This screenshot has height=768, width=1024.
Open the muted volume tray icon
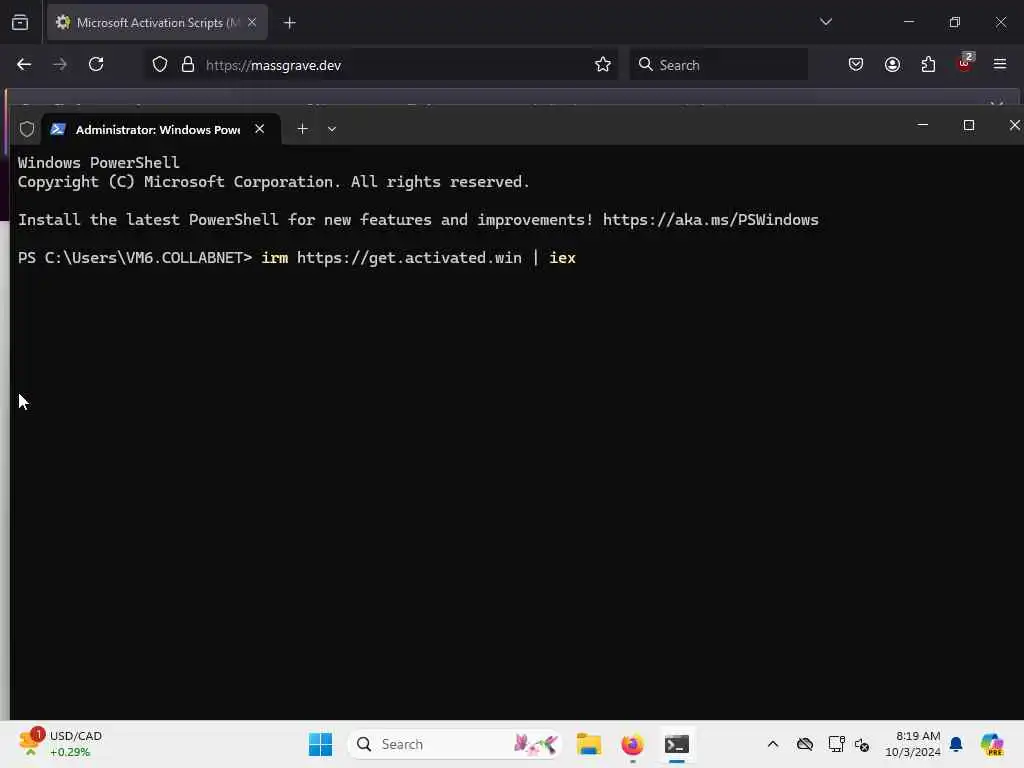(x=862, y=744)
